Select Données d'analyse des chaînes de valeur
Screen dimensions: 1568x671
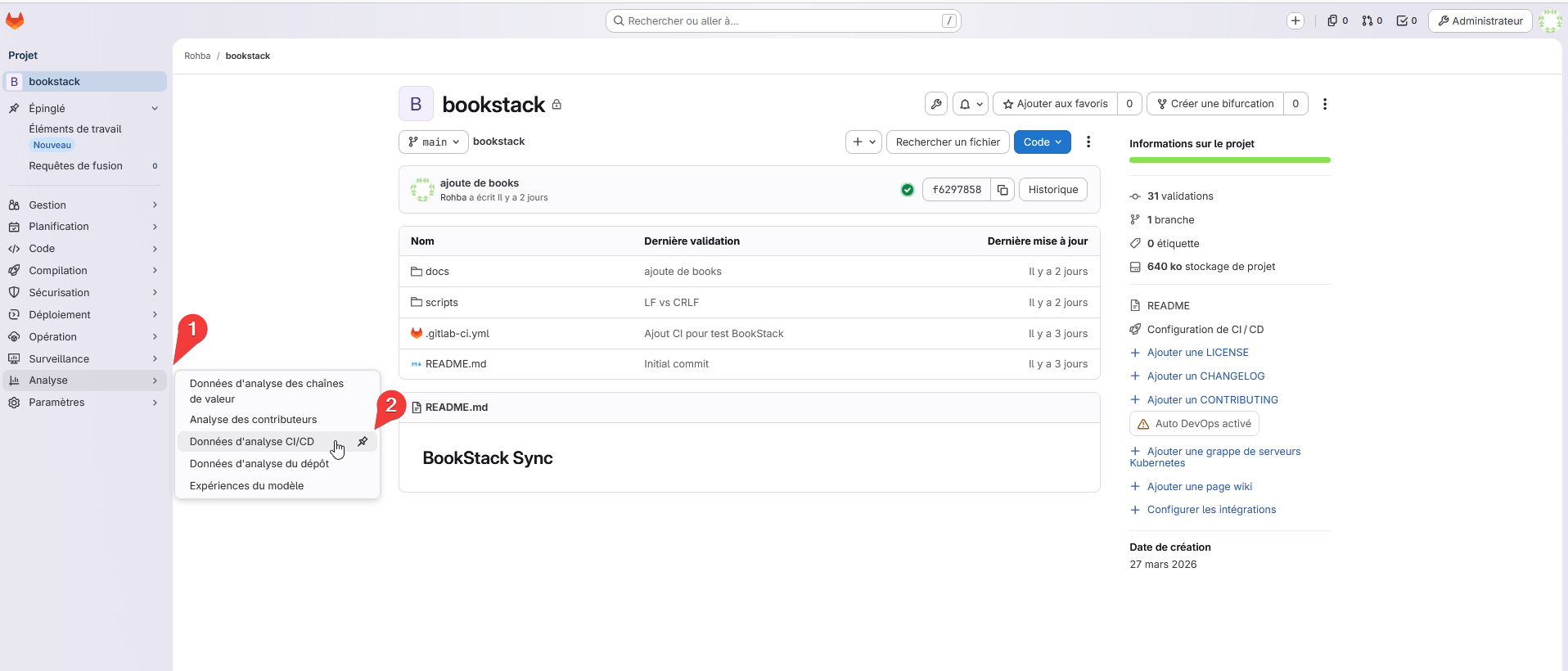(x=277, y=391)
